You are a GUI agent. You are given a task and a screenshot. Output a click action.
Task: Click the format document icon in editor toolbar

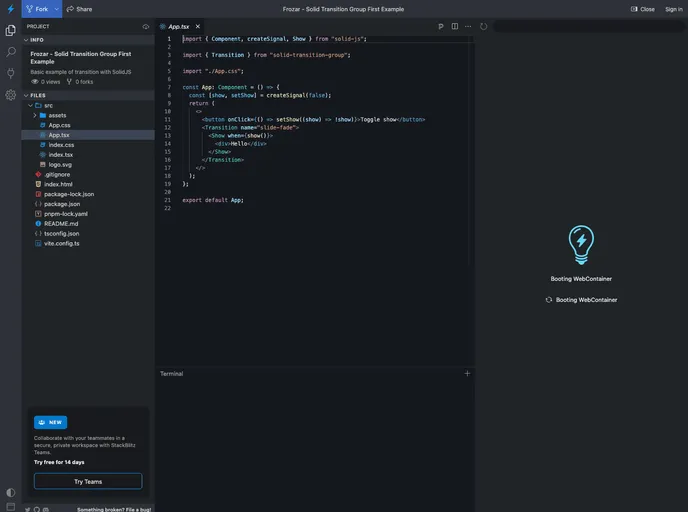[x=441, y=26]
